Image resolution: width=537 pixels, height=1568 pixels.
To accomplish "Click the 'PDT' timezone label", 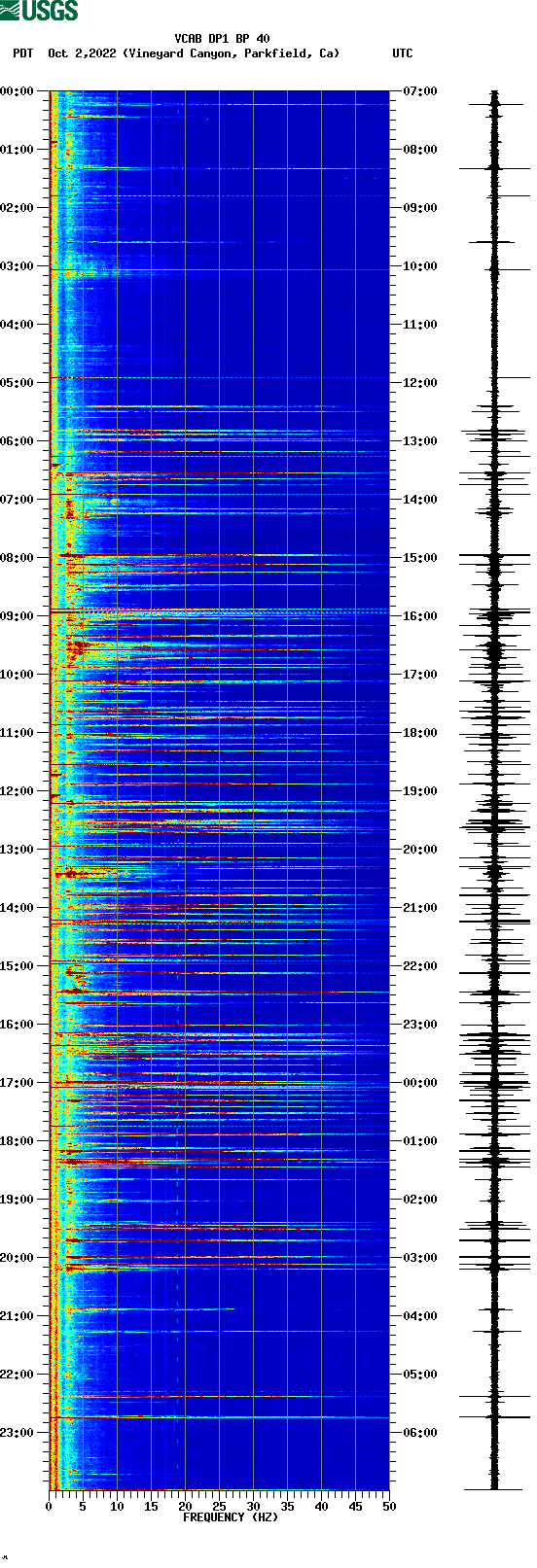I will pos(22,53).
